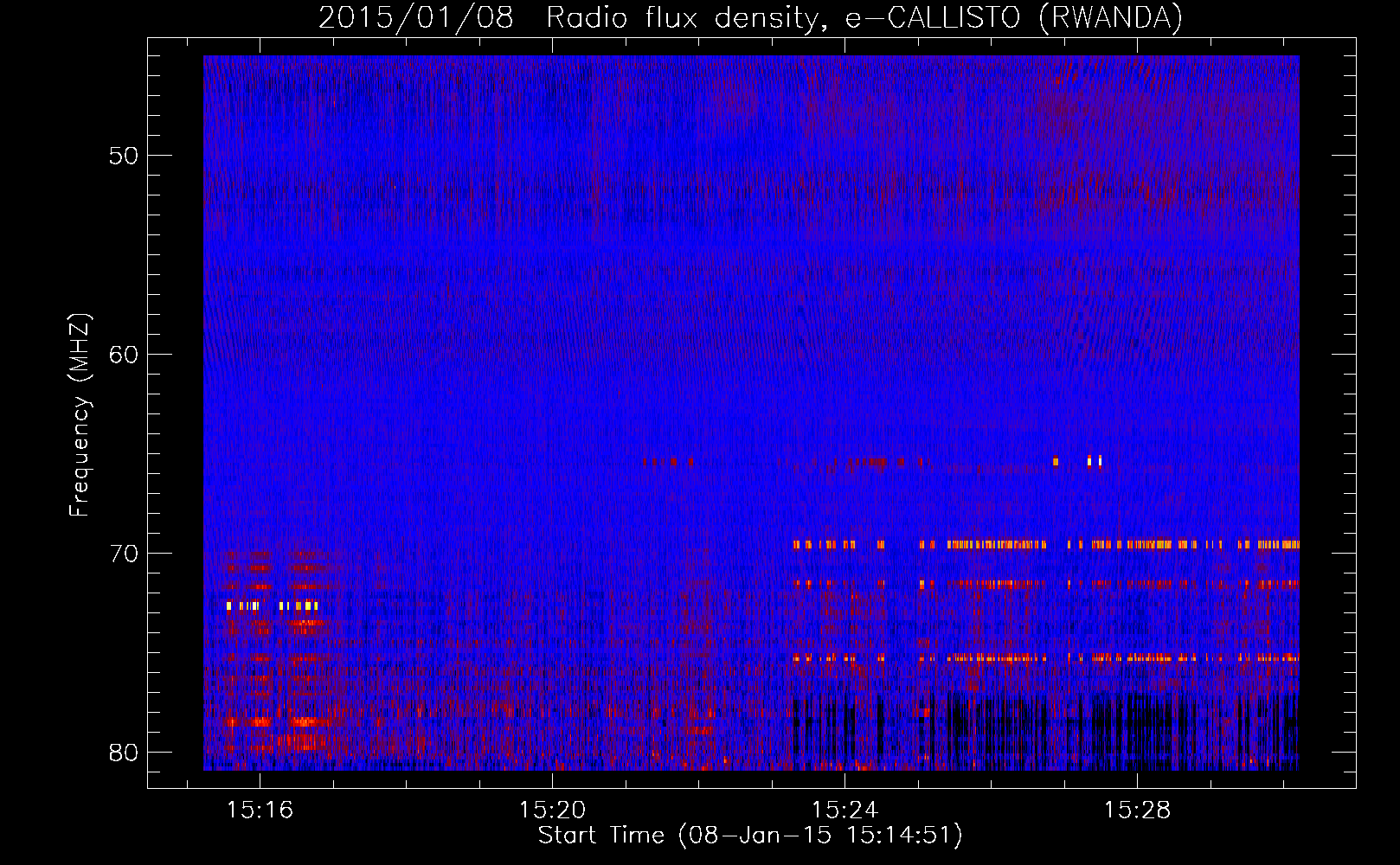Click the 70 MHz frequency tick label
The image size is (1400, 865).
pyautogui.click(x=124, y=554)
